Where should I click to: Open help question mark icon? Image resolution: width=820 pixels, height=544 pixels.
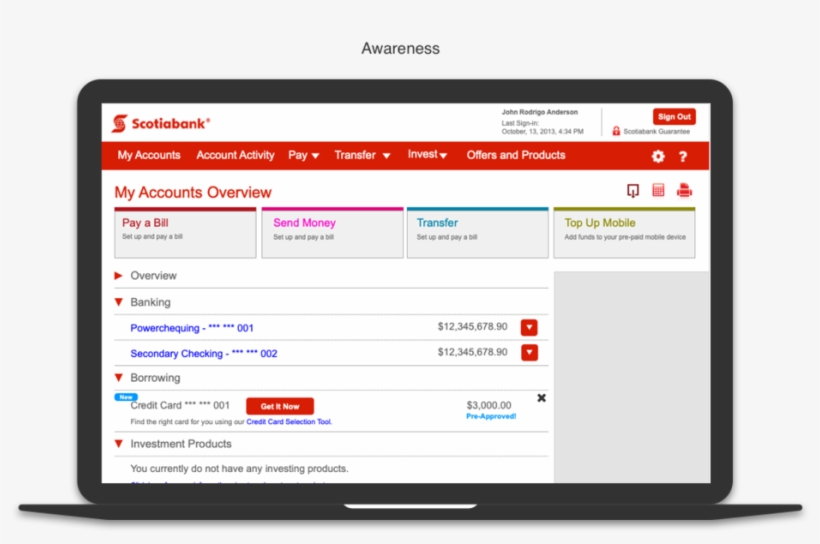682,156
